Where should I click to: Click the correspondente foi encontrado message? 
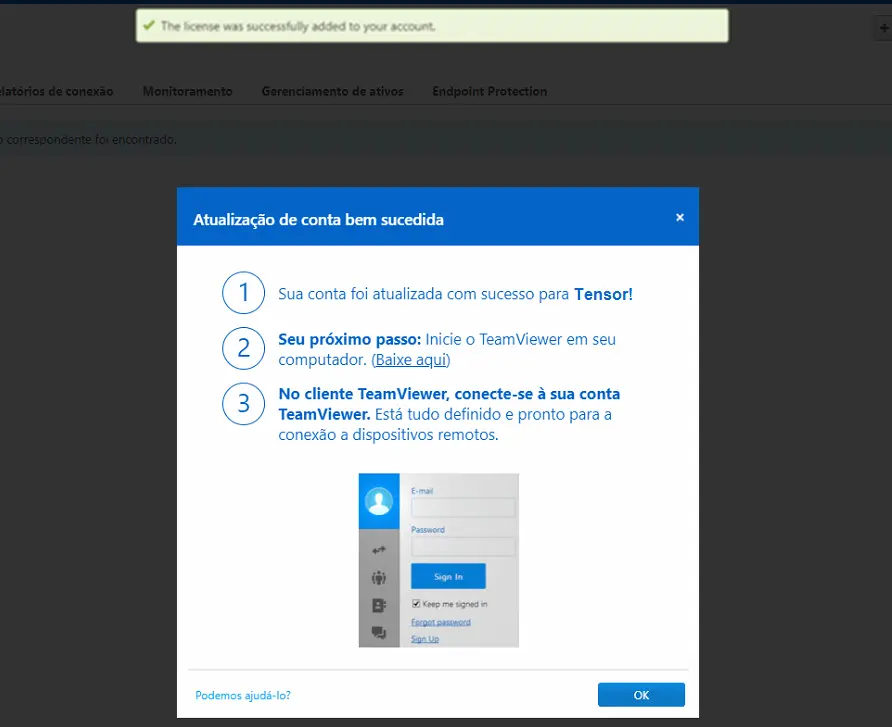point(90,139)
